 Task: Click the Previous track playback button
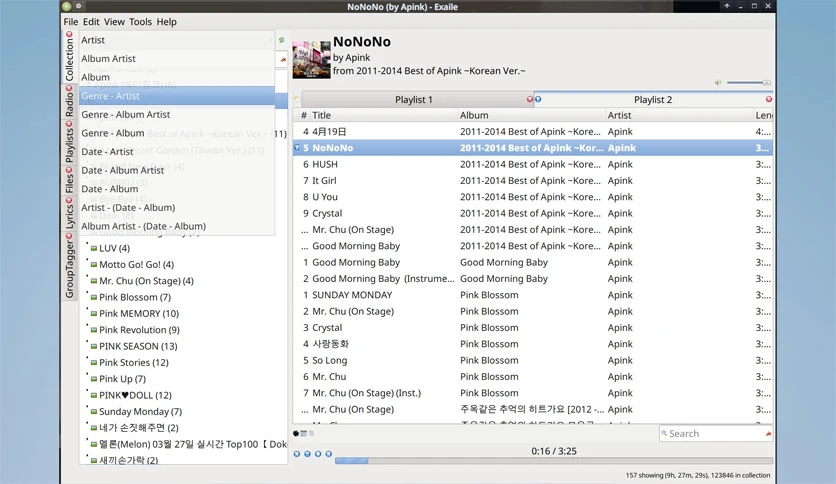point(297,454)
